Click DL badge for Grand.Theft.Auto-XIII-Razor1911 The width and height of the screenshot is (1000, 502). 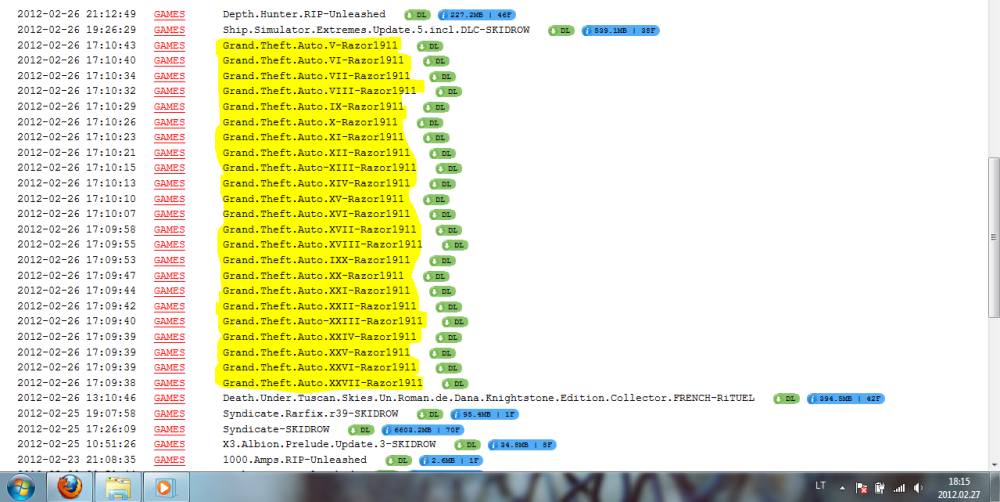[449, 168]
